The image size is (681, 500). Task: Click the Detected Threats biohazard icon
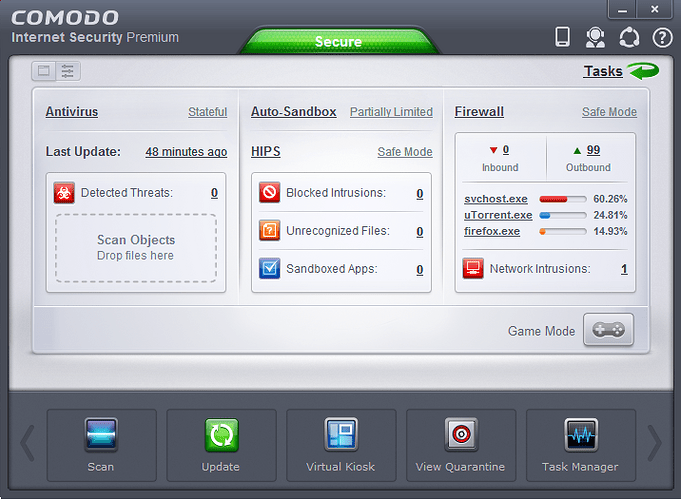(64, 193)
